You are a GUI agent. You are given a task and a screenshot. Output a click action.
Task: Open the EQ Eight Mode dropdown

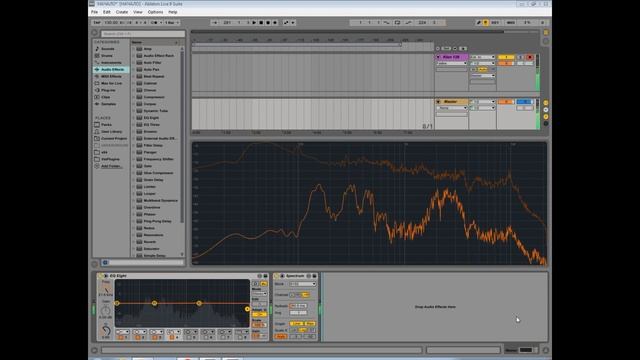[259, 294]
